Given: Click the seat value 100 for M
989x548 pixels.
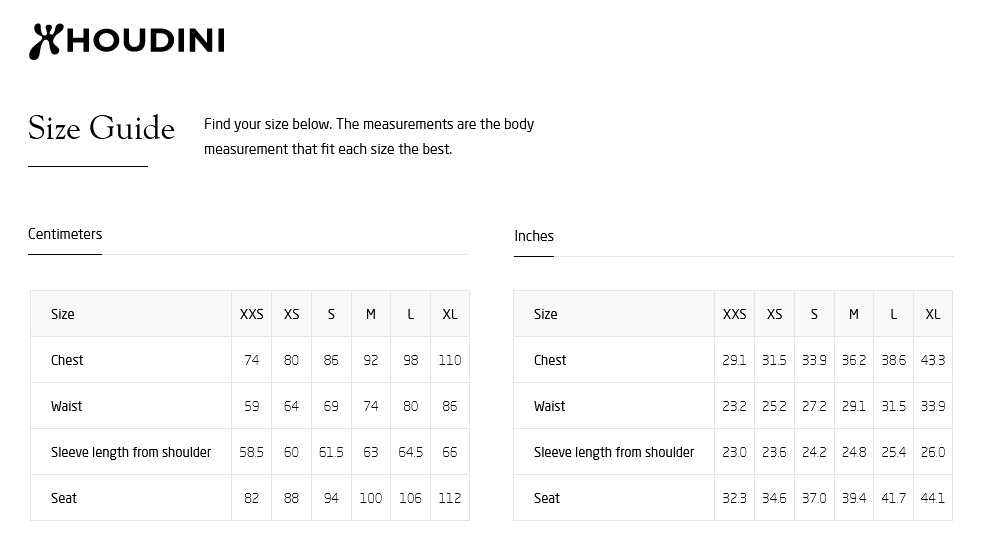Looking at the screenshot, I should click(x=371, y=498).
